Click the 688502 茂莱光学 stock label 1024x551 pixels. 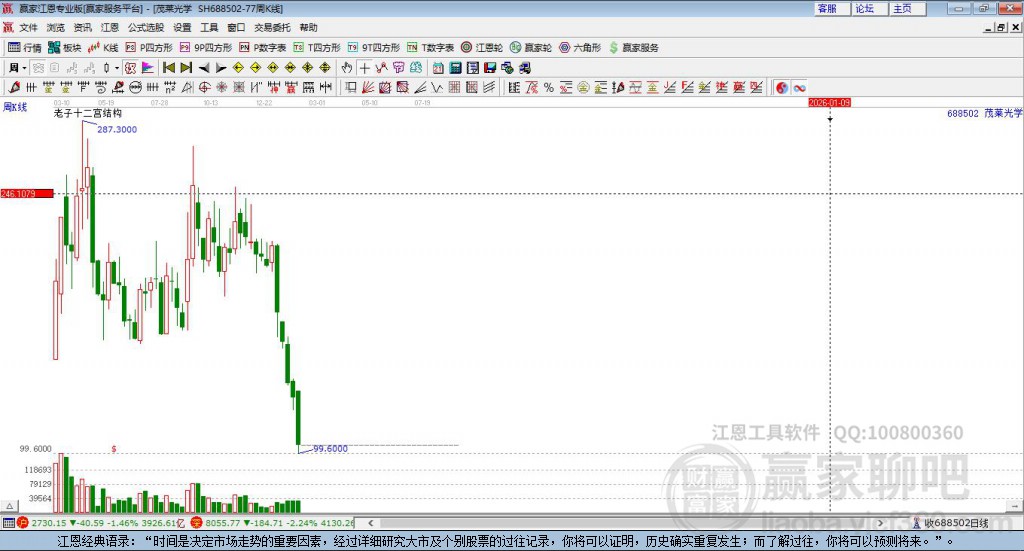point(984,113)
